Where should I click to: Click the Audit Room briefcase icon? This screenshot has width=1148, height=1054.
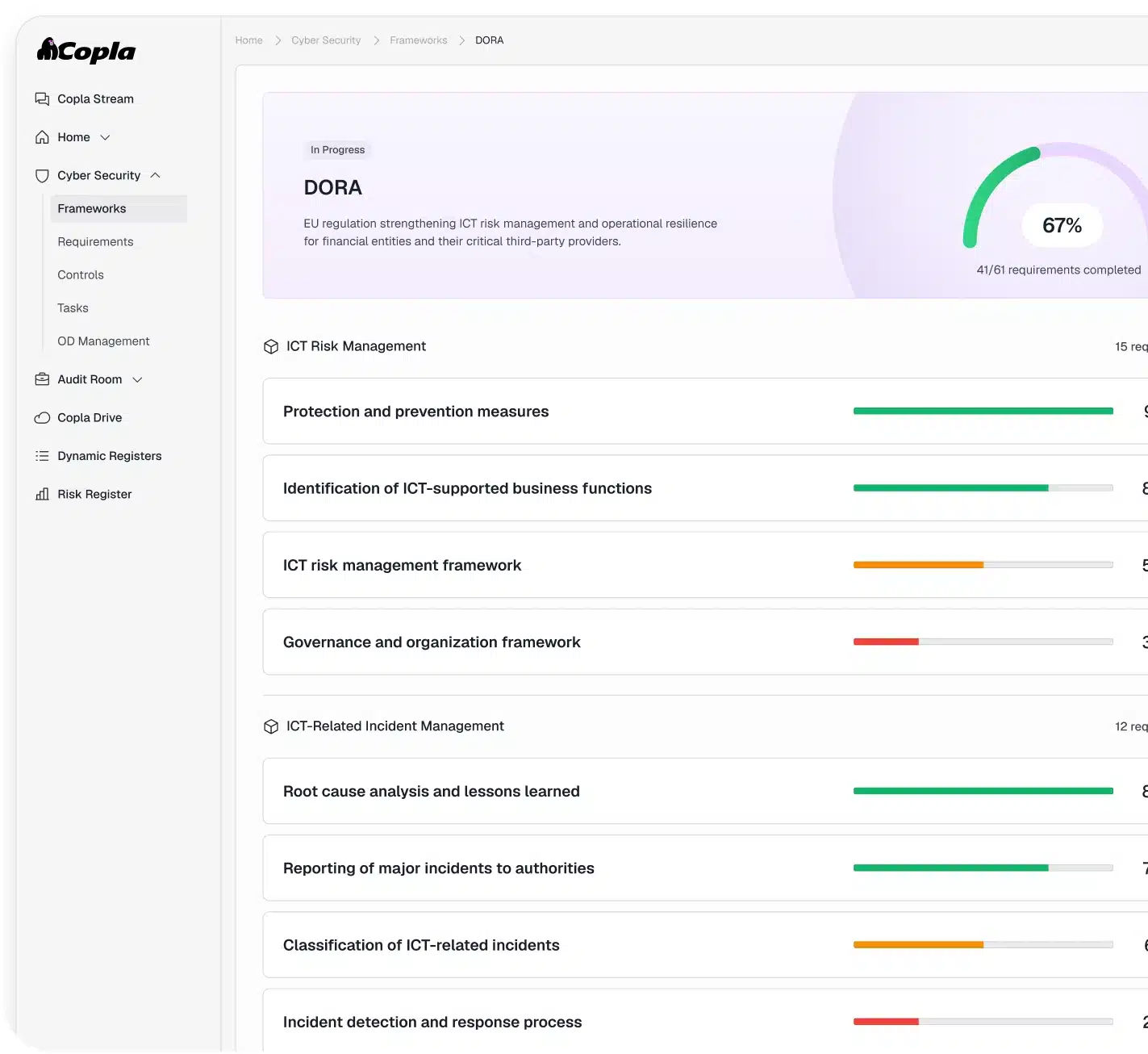pos(42,379)
